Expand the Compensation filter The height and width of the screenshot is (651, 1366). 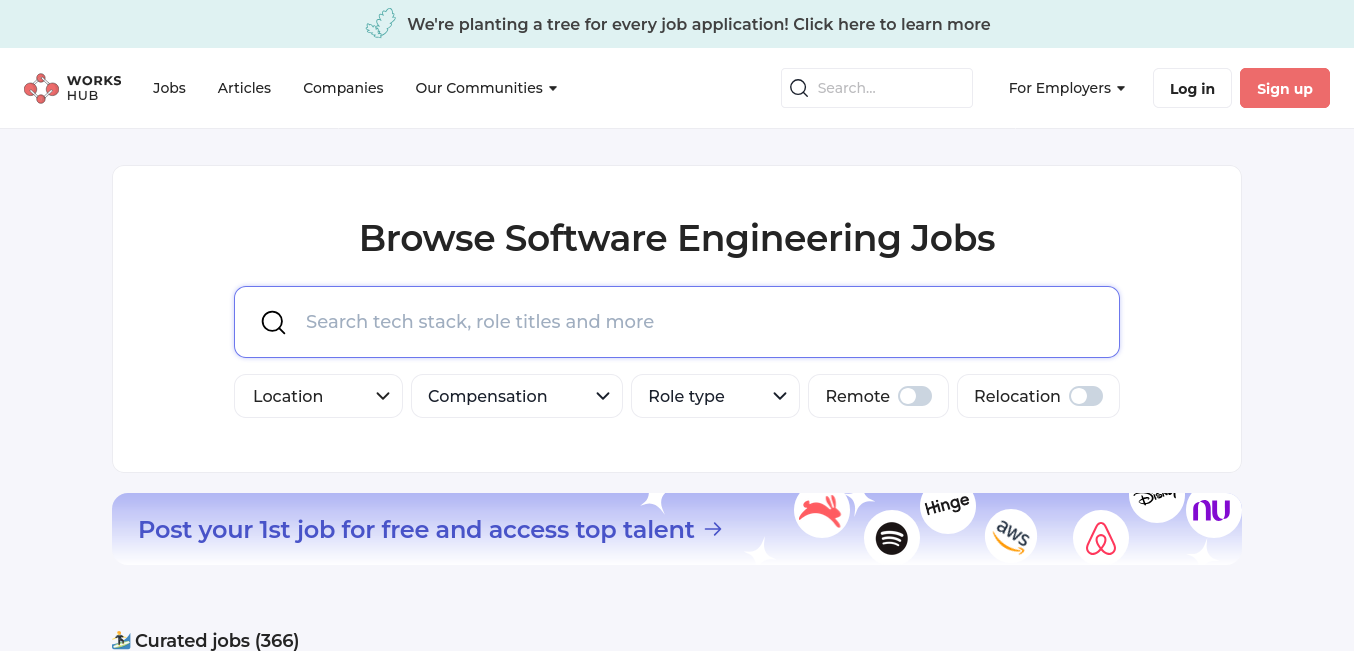[x=517, y=396]
